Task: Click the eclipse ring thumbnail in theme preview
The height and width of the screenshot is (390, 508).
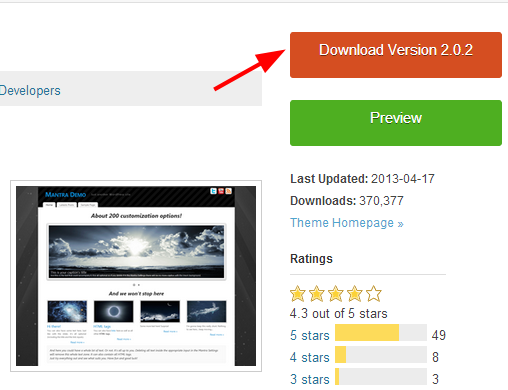Action: pyautogui.click(x=114, y=311)
